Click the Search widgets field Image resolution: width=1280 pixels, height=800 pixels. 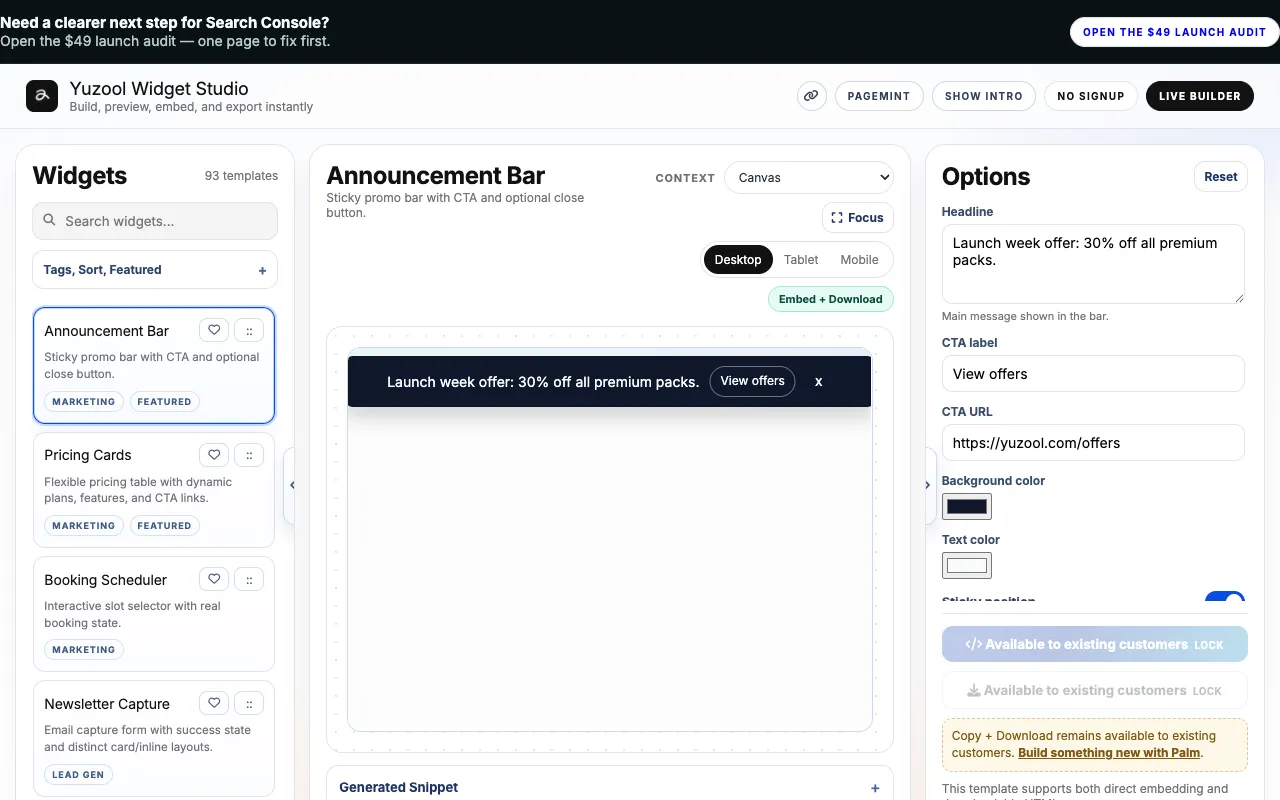pyautogui.click(x=155, y=221)
